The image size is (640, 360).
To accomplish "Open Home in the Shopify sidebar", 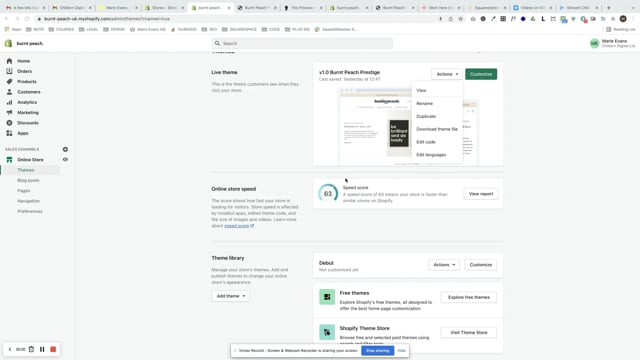I will click(23, 61).
